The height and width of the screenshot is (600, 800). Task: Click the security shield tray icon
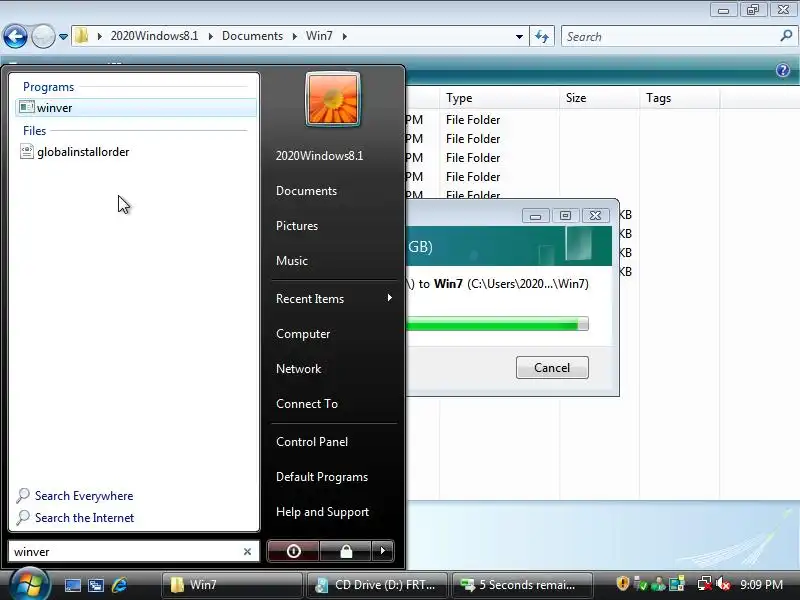tap(622, 583)
